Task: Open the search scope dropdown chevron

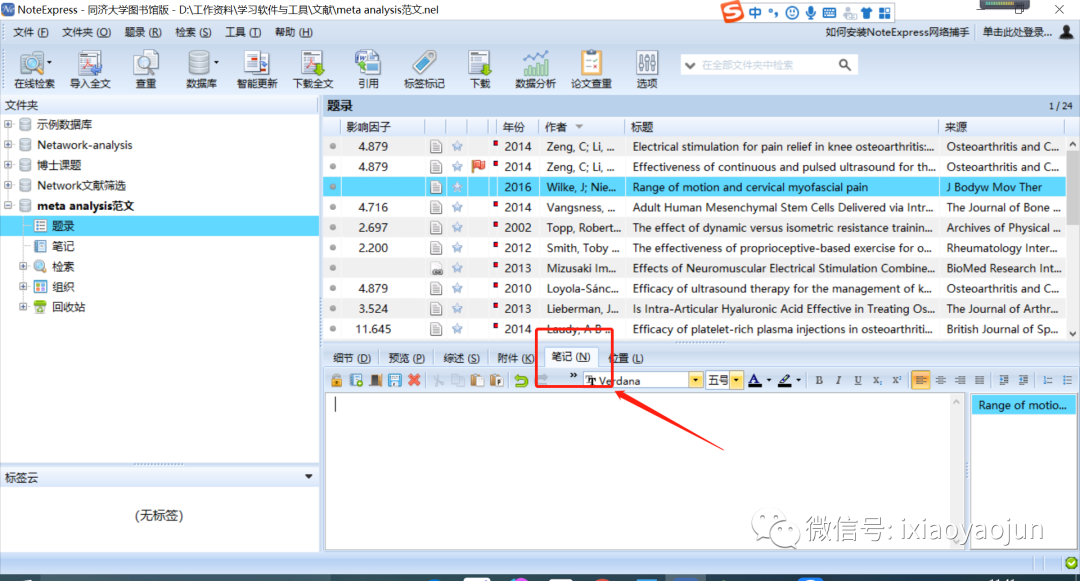Action: click(689, 65)
